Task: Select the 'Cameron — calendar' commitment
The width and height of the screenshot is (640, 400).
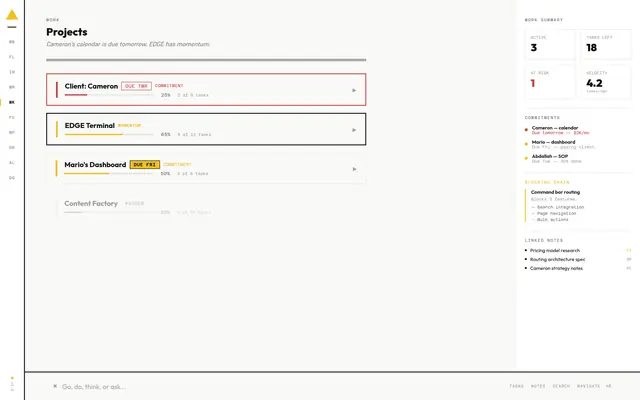Action: [555, 128]
